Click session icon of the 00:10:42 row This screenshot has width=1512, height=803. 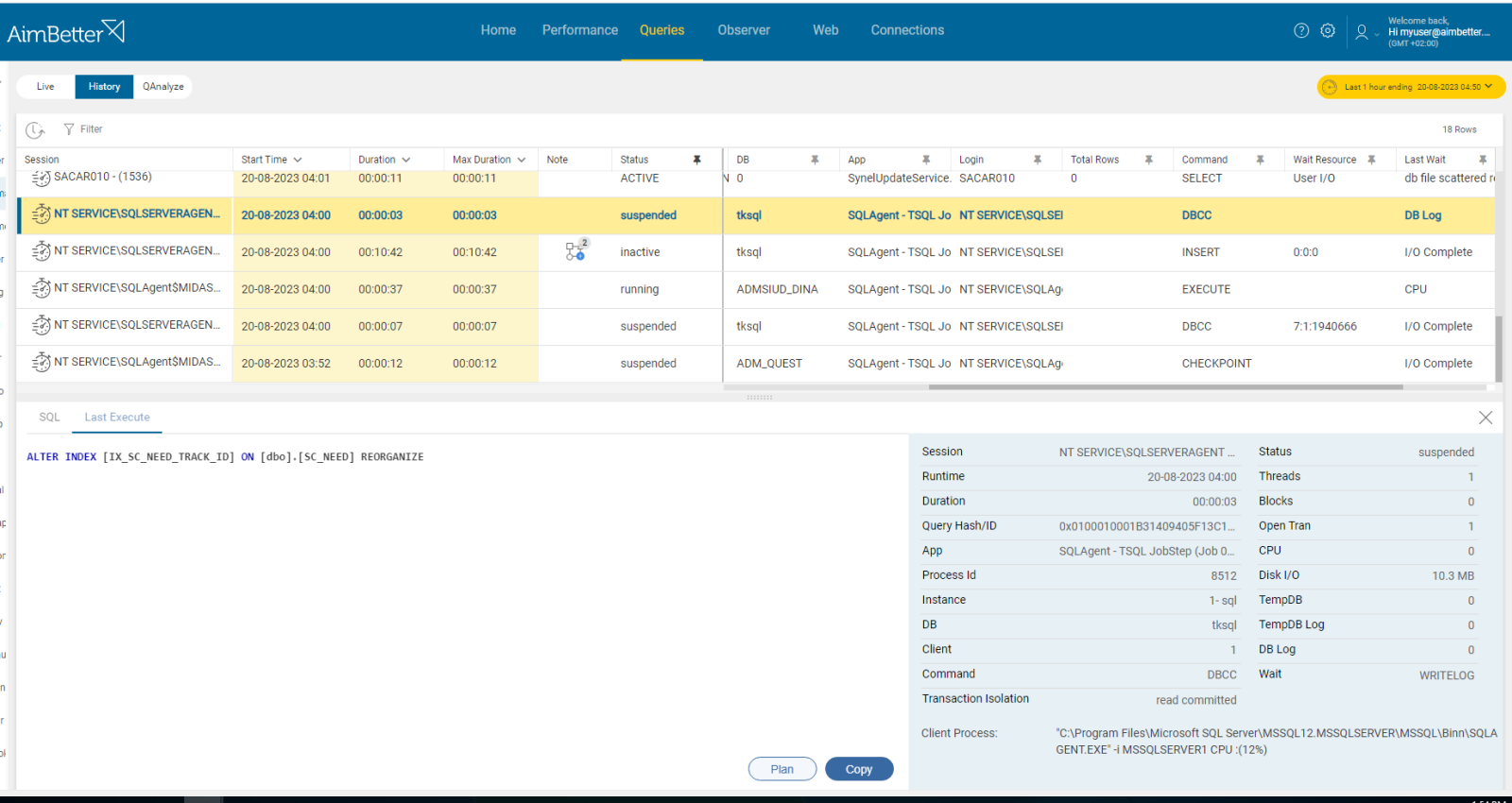click(42, 251)
